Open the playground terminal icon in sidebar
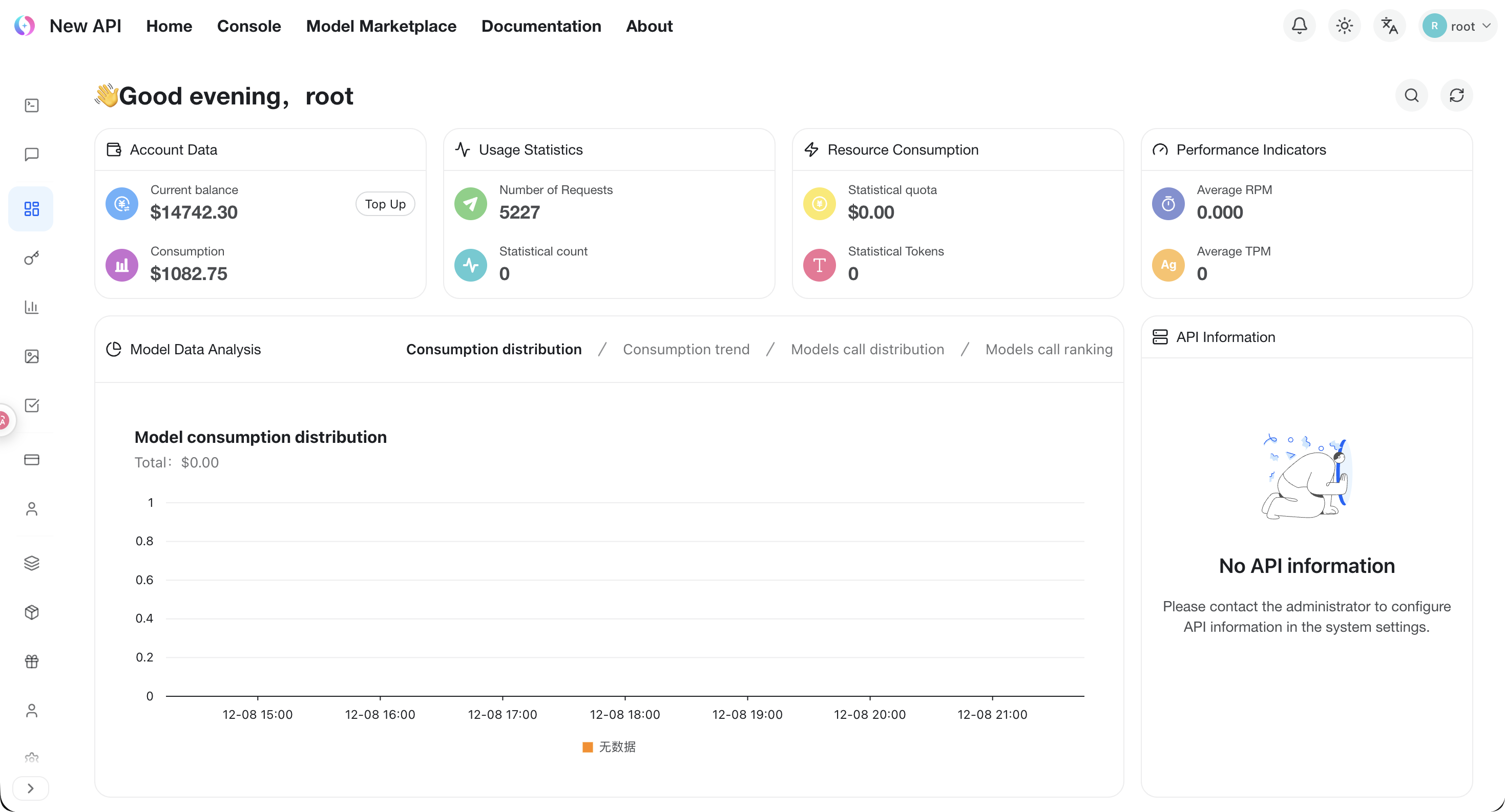Image resolution: width=1505 pixels, height=812 pixels. 31,105
